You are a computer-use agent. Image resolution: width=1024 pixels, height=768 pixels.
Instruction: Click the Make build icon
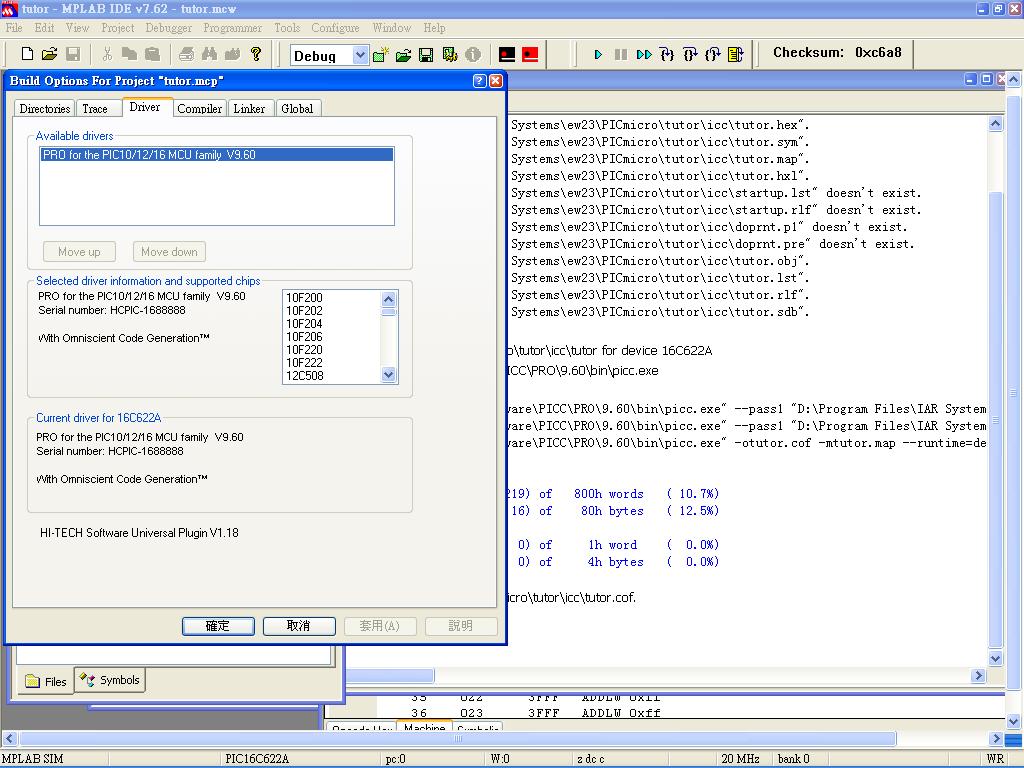tap(507, 55)
